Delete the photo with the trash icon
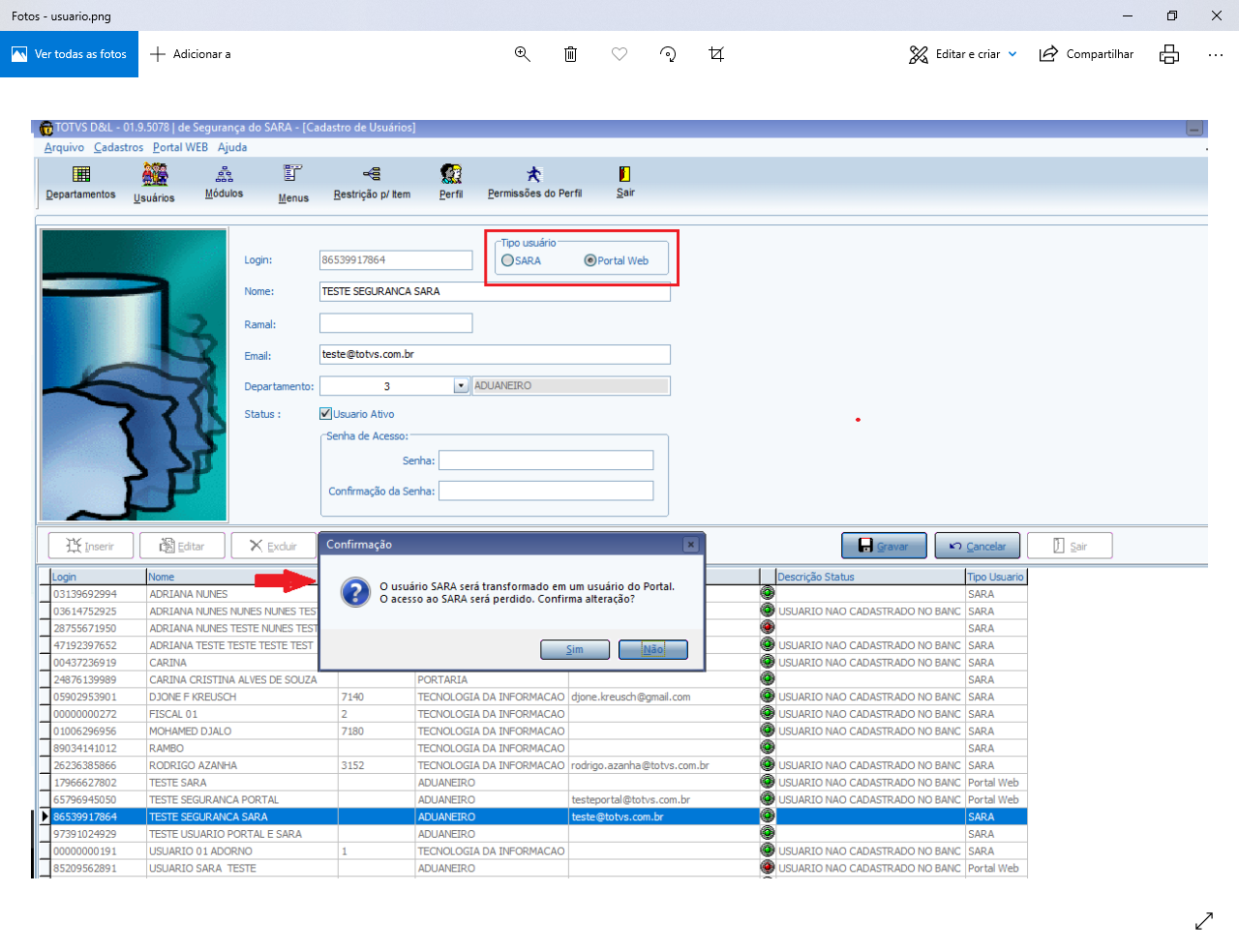The image size is (1239, 952). coord(571,54)
